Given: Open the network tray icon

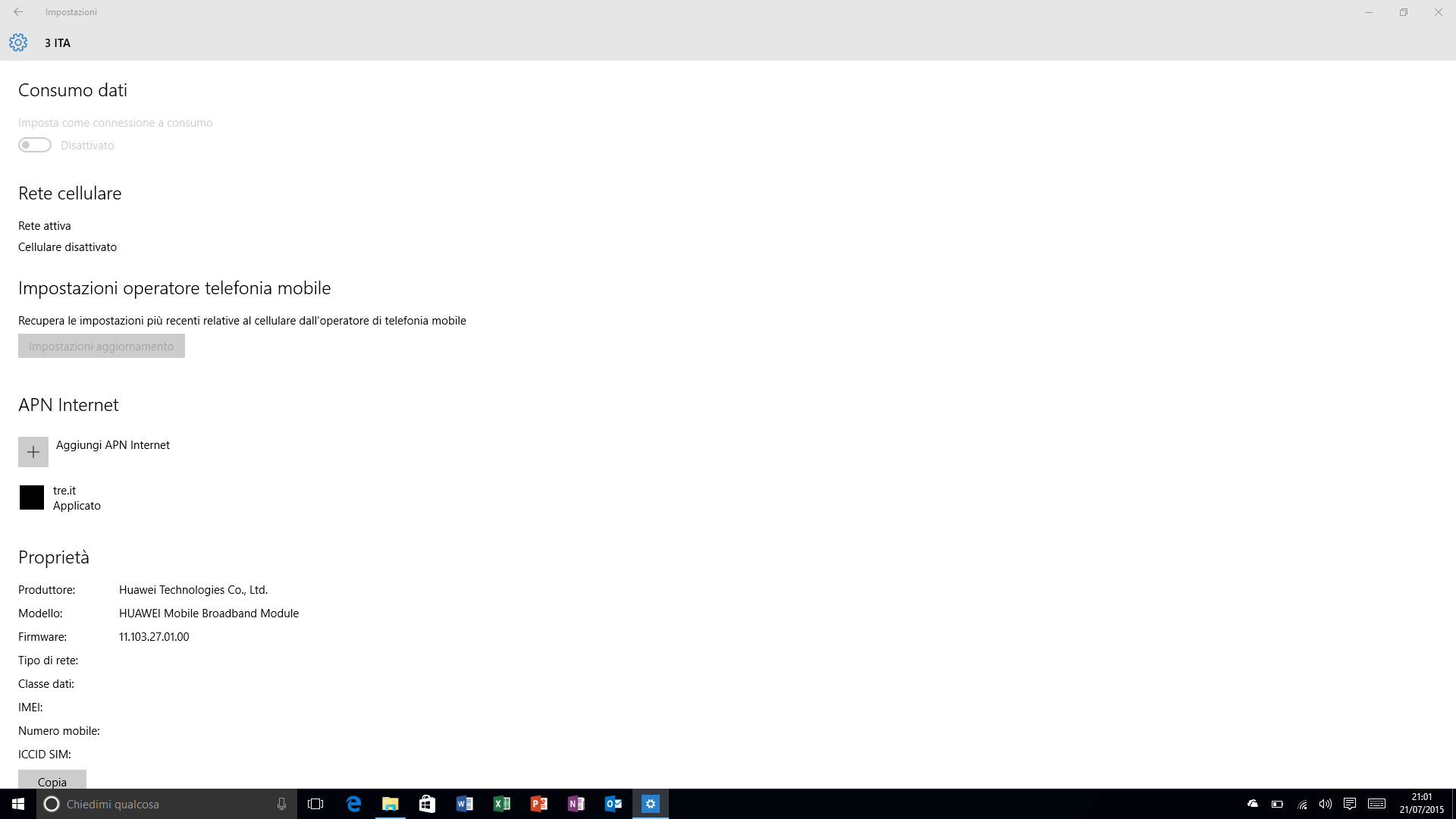Looking at the screenshot, I should (1302, 804).
